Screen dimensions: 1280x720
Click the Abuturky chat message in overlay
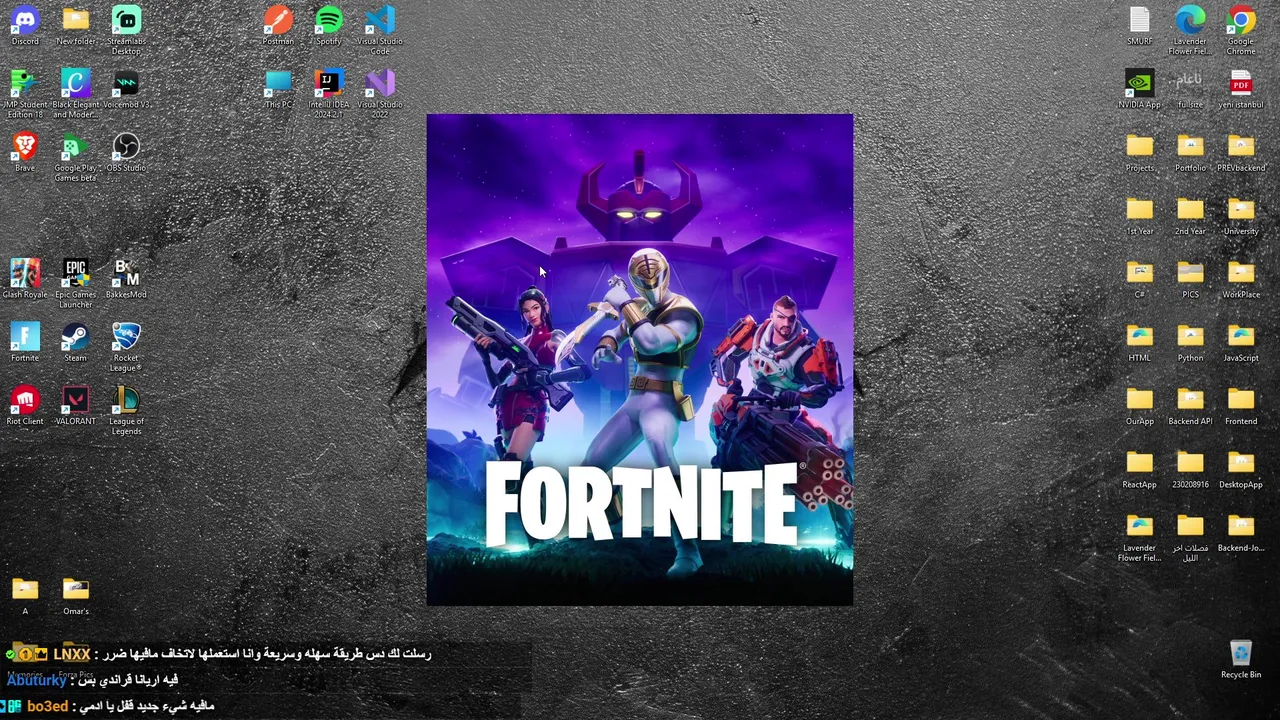tap(92, 680)
